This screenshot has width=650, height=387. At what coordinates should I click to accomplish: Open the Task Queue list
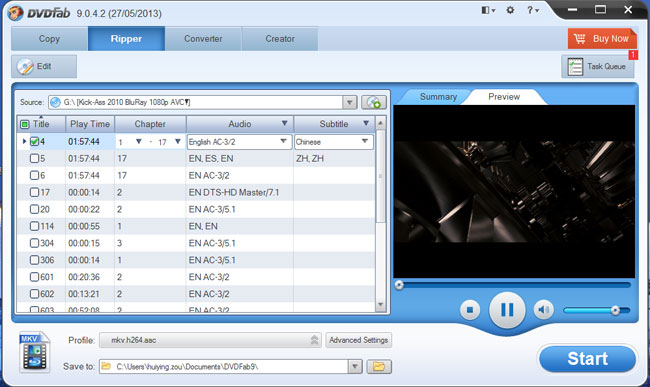pos(598,66)
